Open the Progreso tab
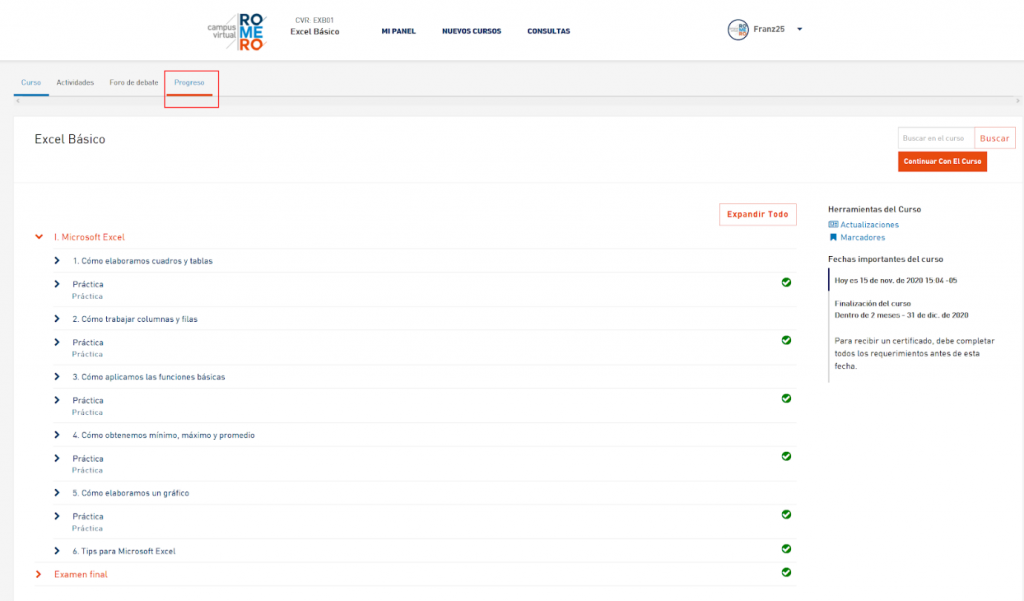 click(189, 83)
